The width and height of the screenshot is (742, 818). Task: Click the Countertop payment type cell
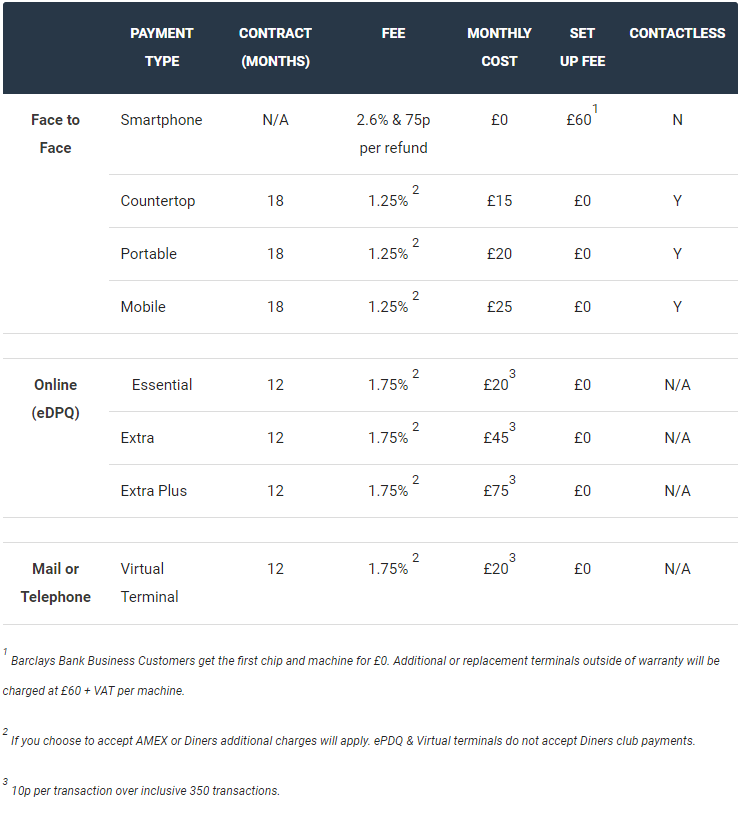[158, 201]
